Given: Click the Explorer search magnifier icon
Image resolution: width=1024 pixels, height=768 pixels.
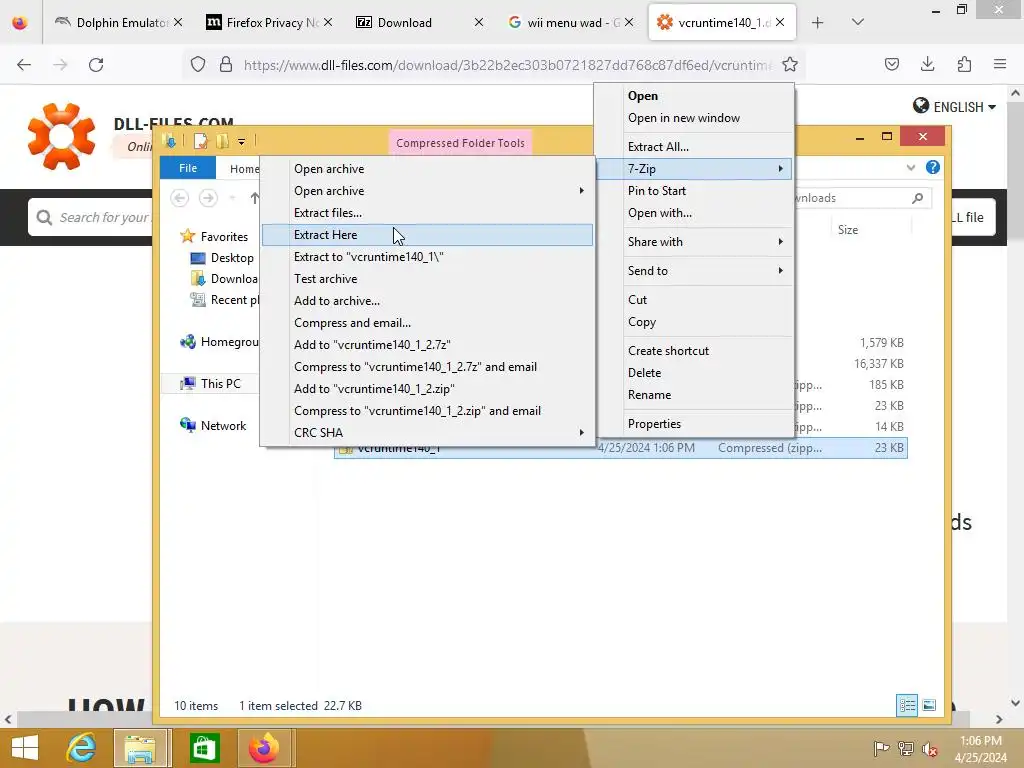Looking at the screenshot, I should (918, 198).
